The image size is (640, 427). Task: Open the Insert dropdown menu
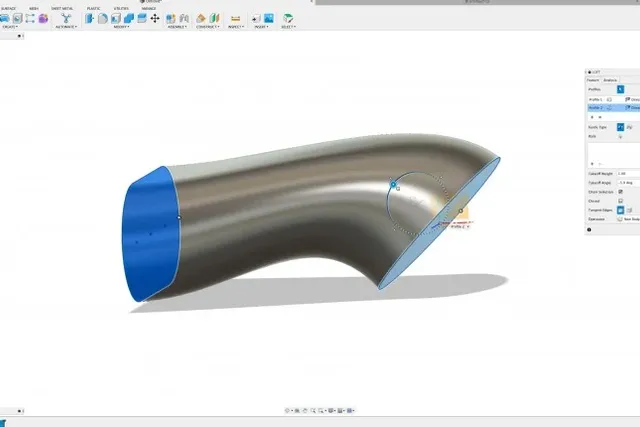(x=261, y=27)
